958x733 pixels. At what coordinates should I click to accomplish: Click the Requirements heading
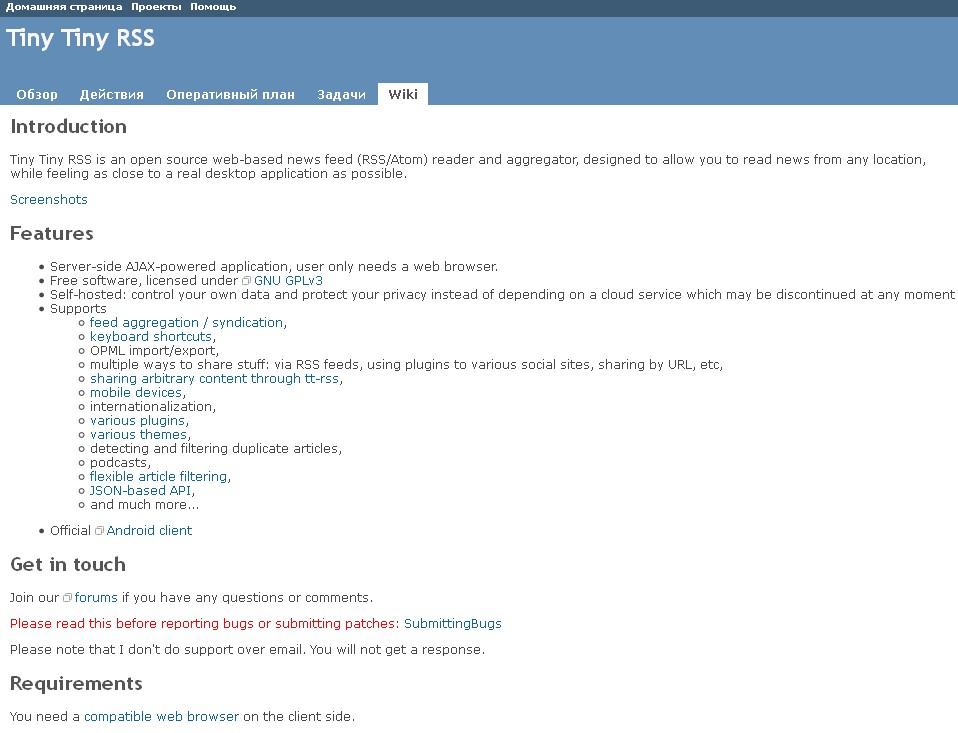click(76, 684)
